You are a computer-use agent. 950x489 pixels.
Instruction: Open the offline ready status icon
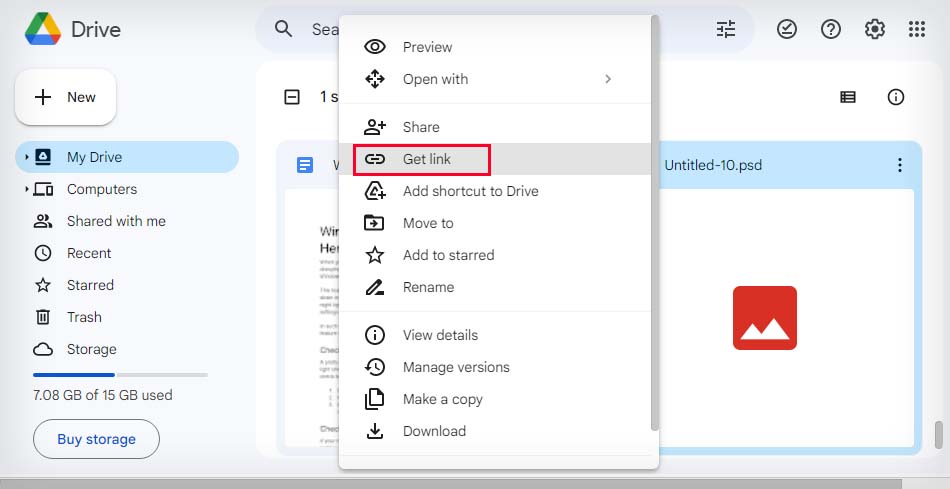(x=786, y=29)
